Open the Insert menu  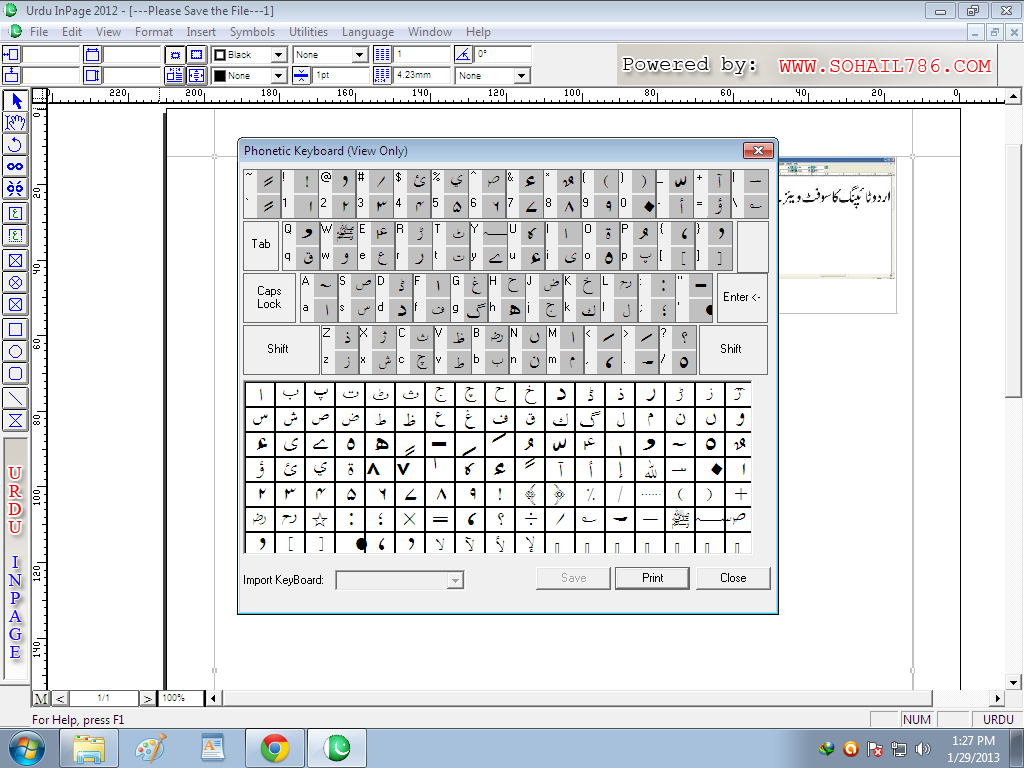(x=201, y=31)
